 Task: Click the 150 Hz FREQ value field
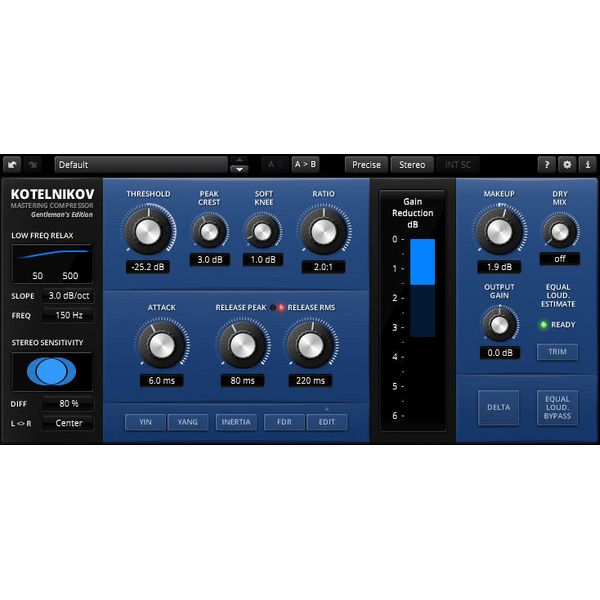point(69,315)
